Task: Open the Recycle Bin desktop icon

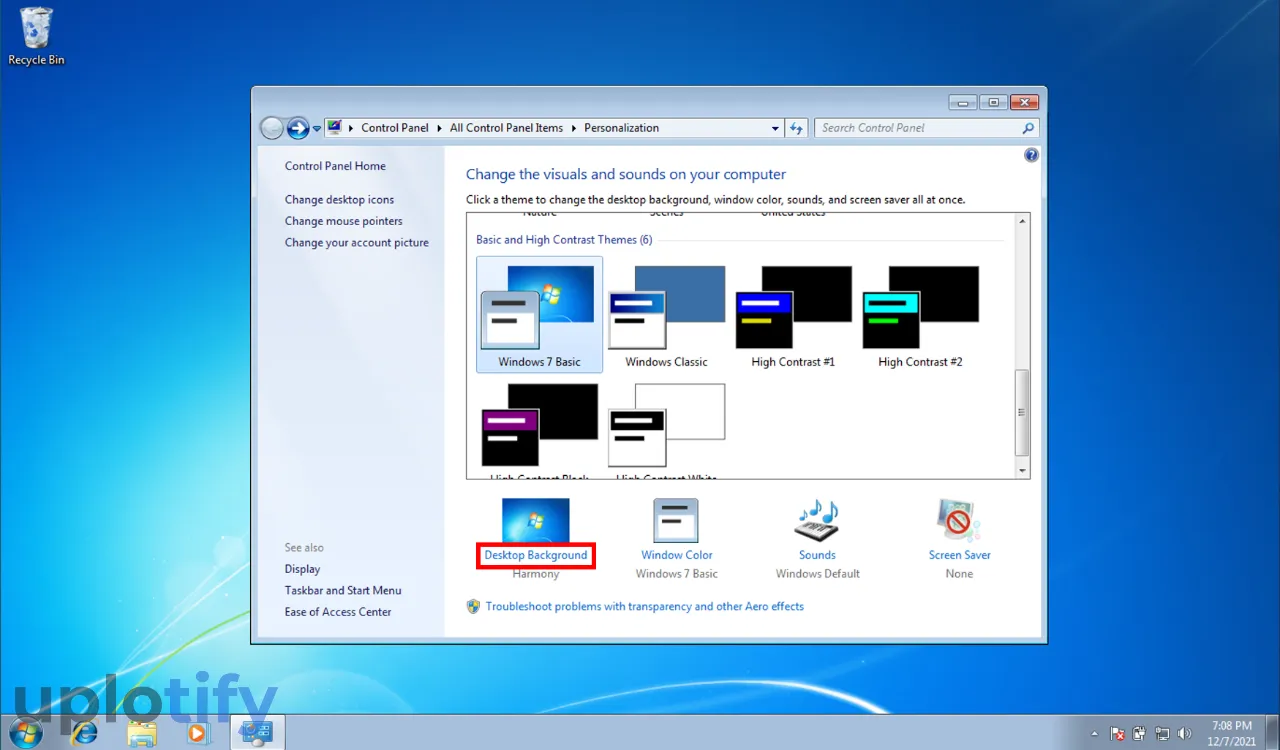Action: (x=36, y=36)
